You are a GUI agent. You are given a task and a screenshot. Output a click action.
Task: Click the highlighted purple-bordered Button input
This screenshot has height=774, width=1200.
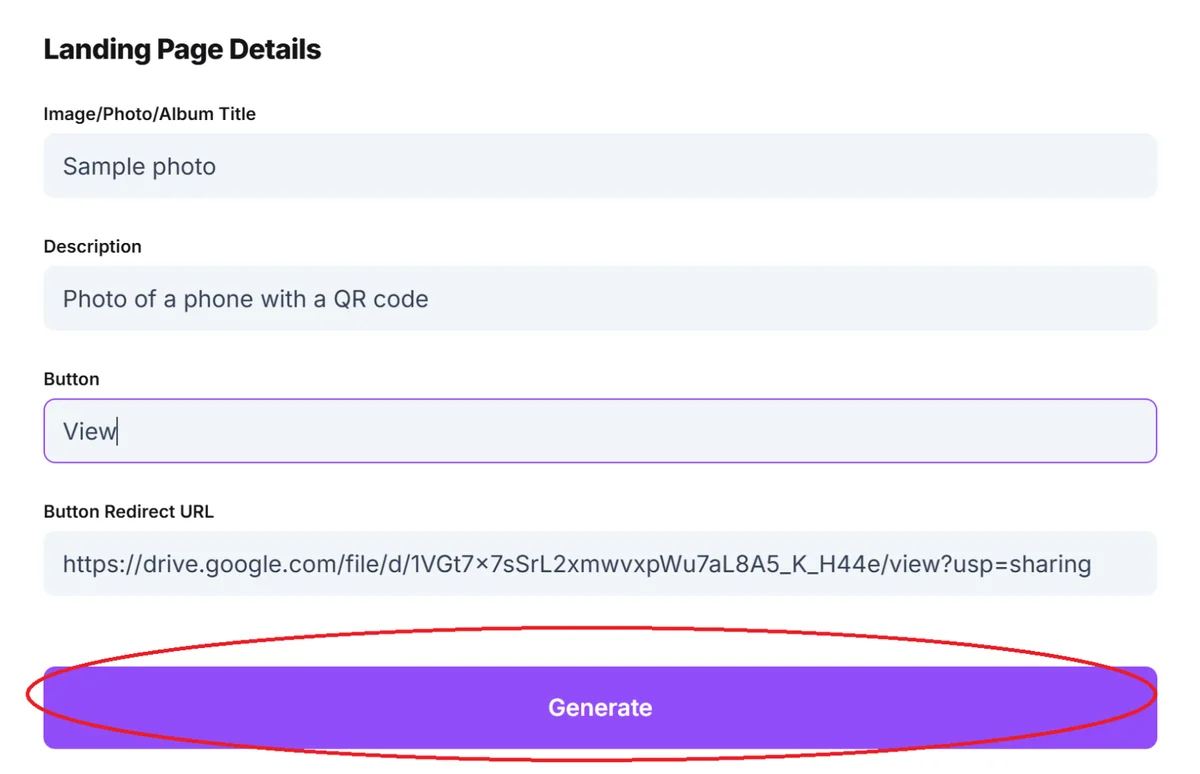[x=600, y=430]
